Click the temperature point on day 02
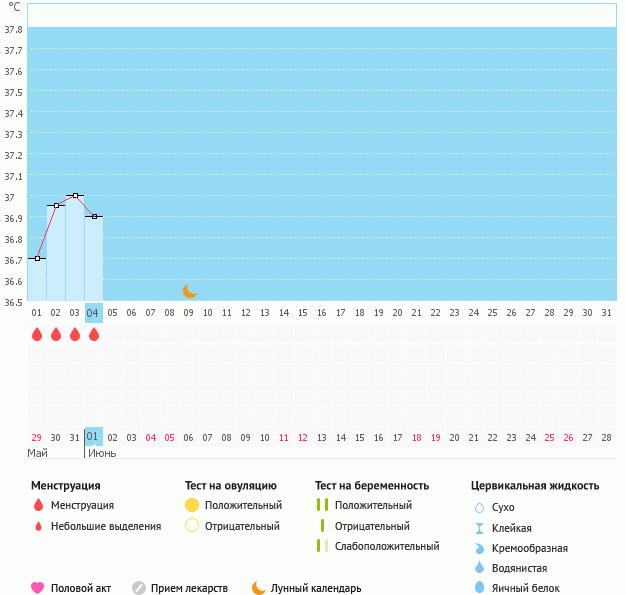This screenshot has height=595, width=626. pos(56,205)
